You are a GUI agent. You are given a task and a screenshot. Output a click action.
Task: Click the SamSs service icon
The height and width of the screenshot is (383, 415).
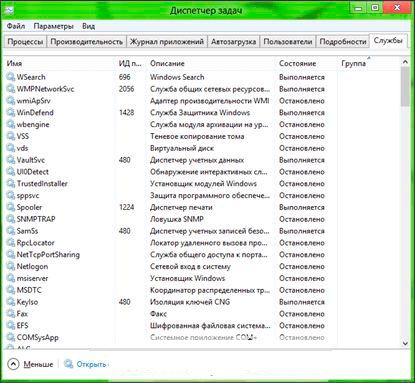[11, 231]
